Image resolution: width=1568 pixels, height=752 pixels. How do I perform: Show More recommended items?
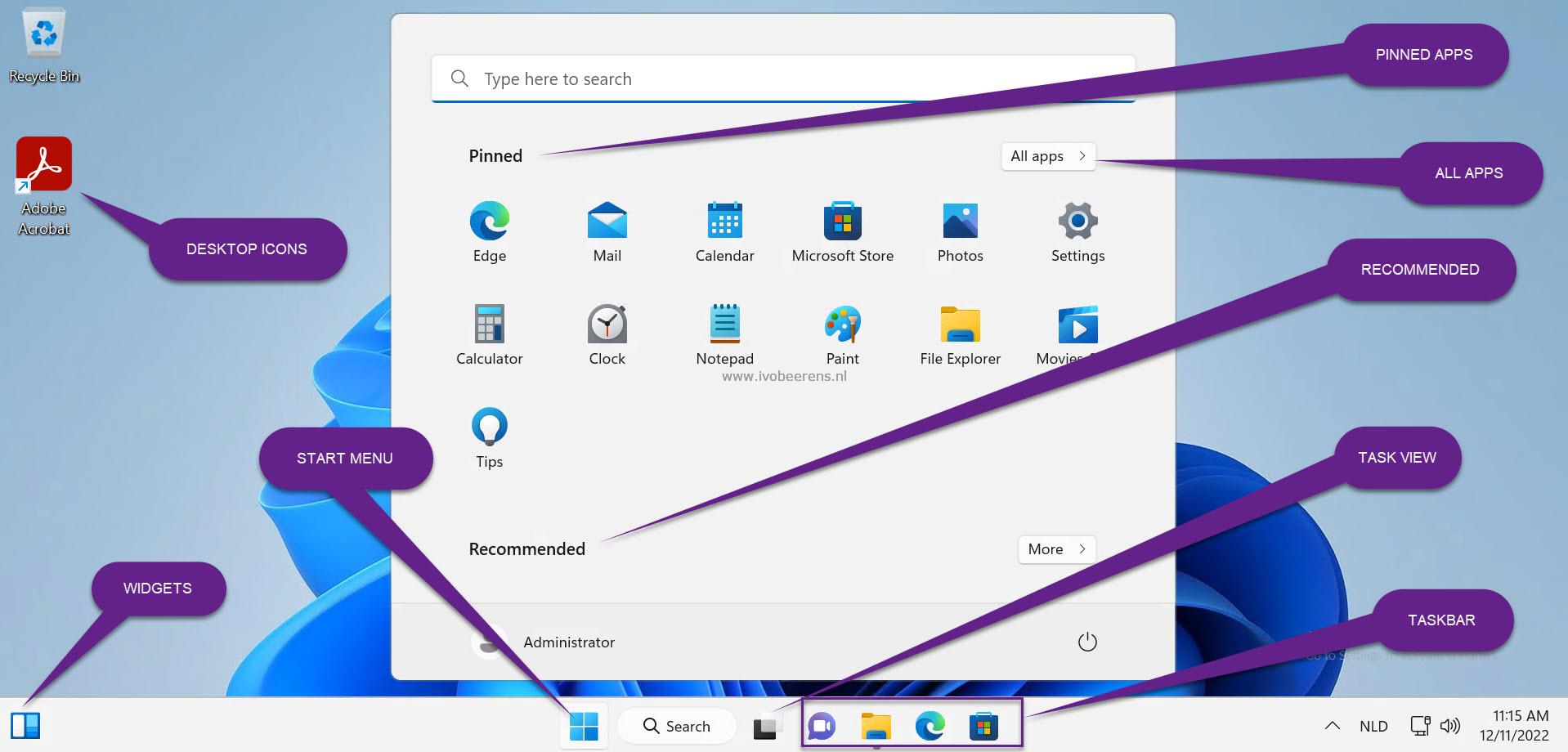1057,549
